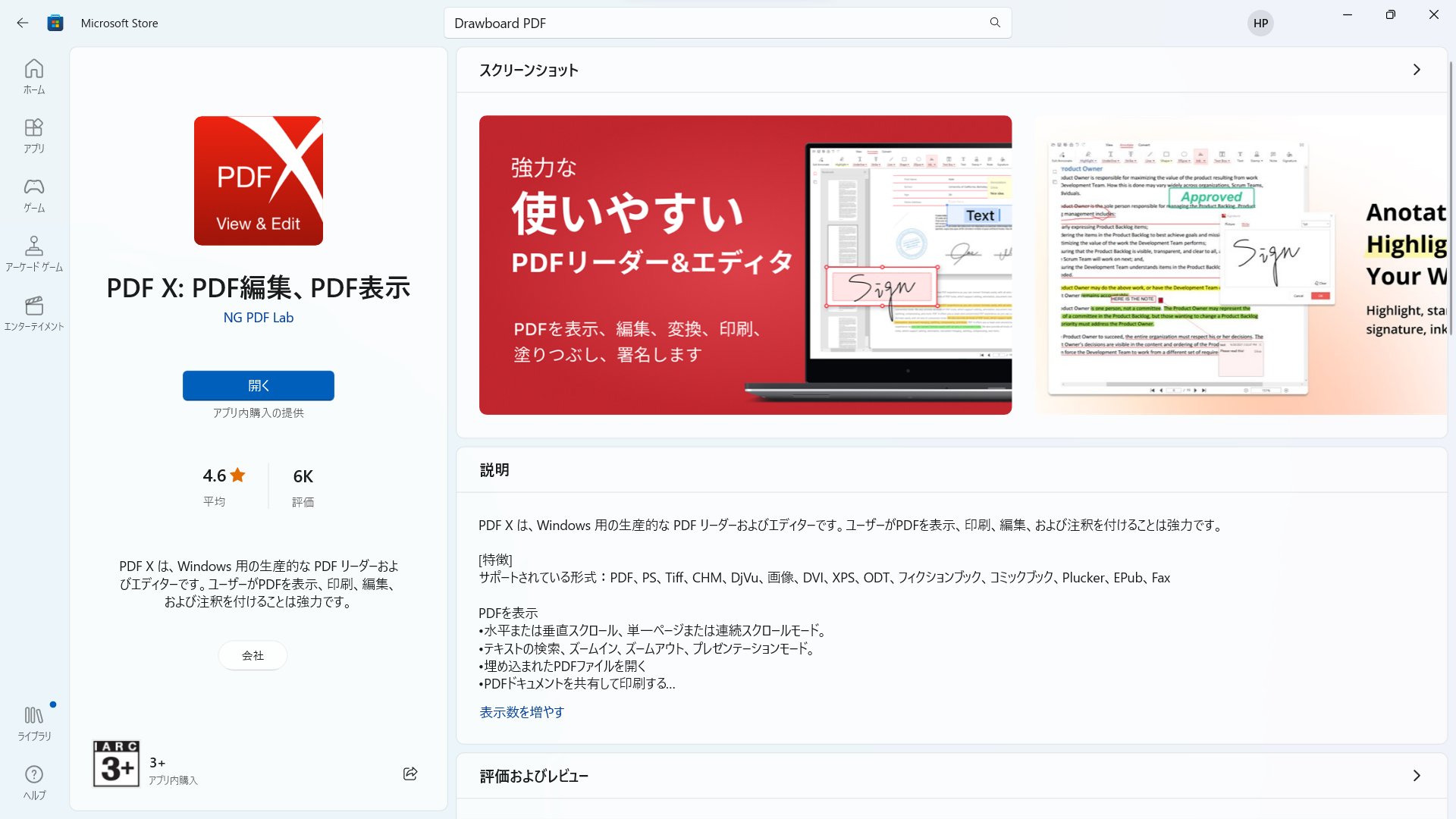Click the 6K ratings count
The height and width of the screenshot is (819, 1456).
[303, 476]
